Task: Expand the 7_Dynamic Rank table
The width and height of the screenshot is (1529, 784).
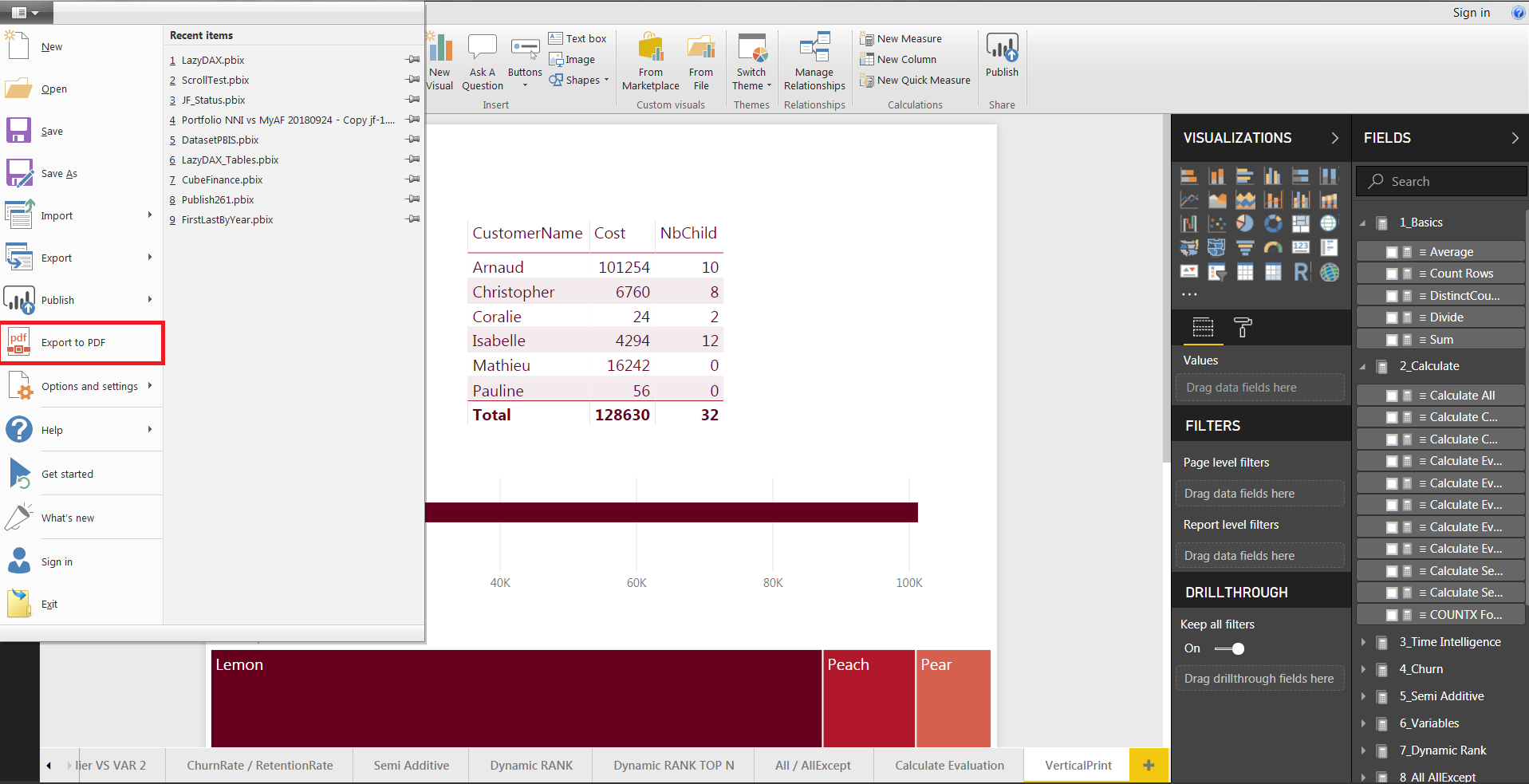Action: [1363, 751]
